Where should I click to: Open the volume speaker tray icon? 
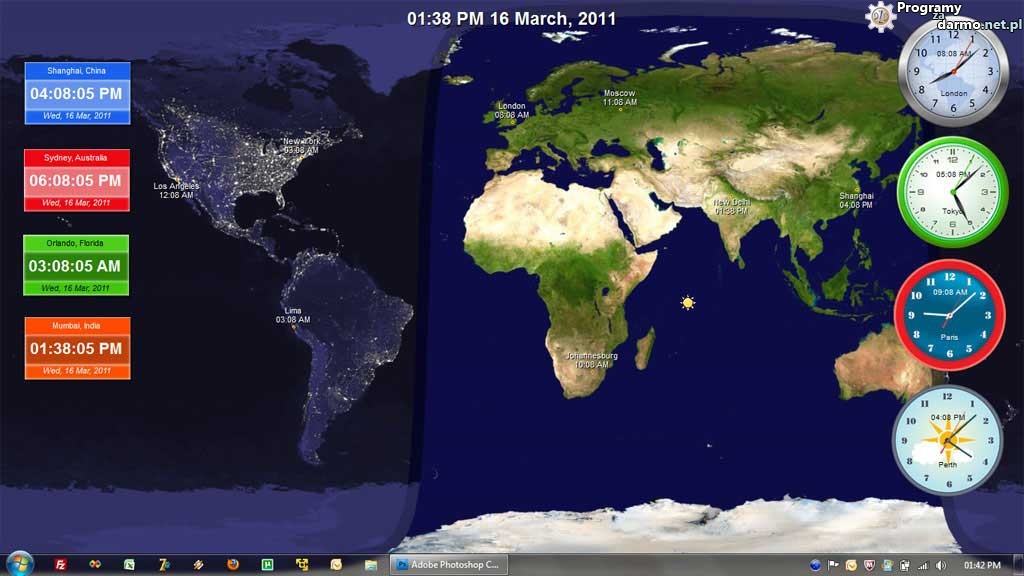click(x=939, y=565)
